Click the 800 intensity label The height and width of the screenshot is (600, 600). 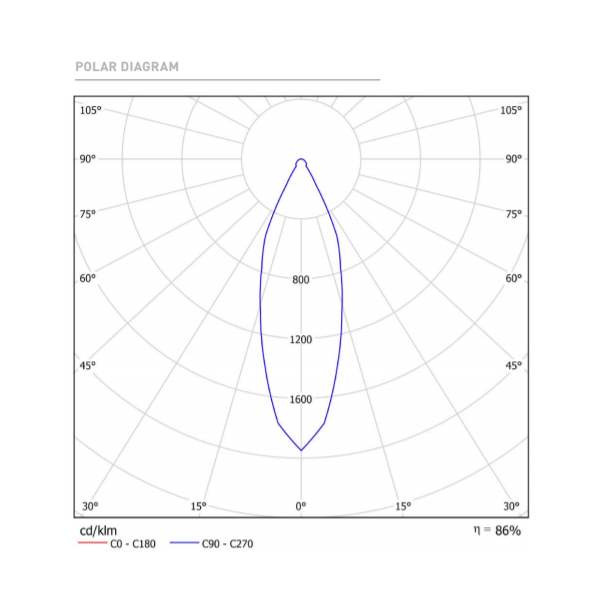(301, 280)
